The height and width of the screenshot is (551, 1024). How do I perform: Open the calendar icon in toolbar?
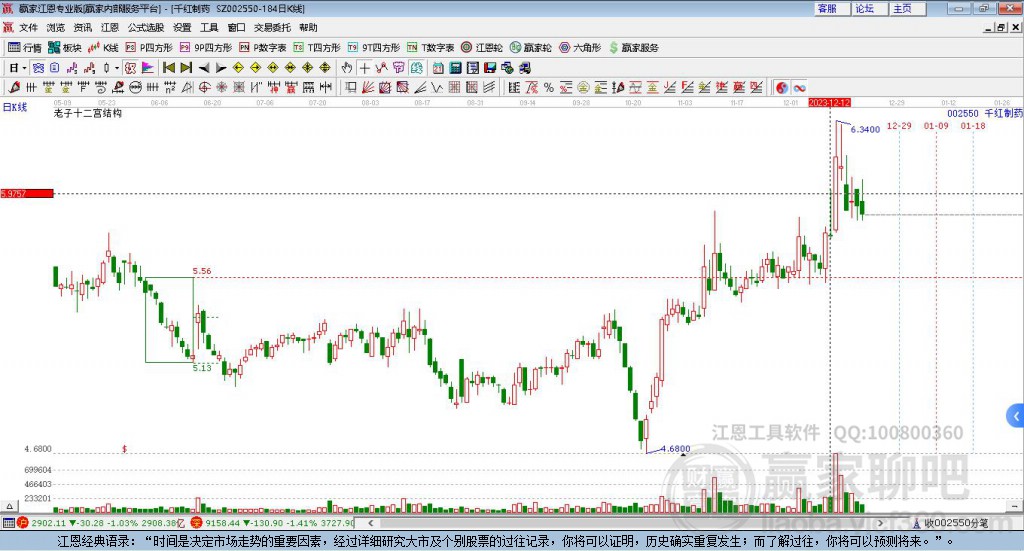[x=438, y=68]
